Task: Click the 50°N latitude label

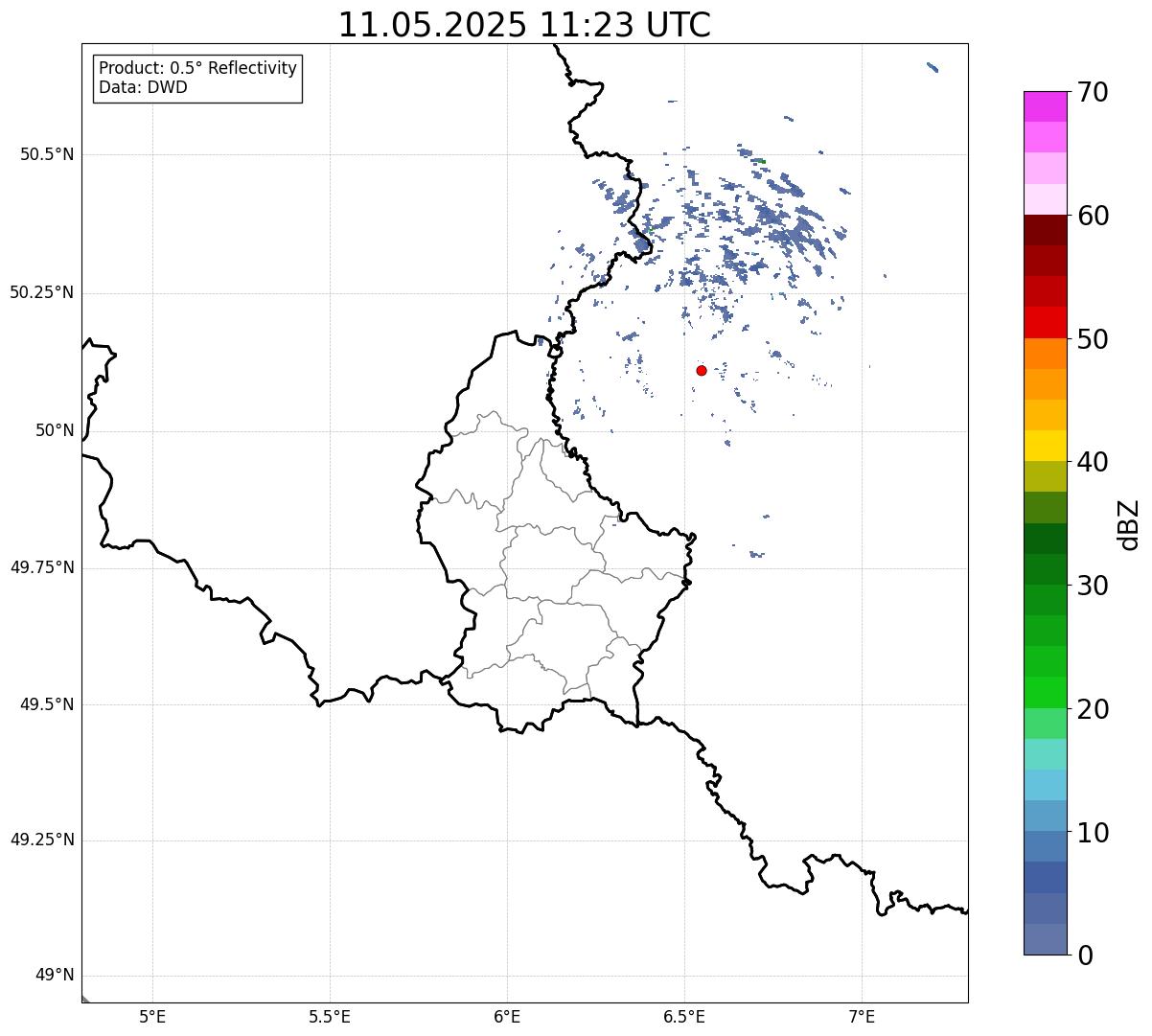Action: click(55, 430)
